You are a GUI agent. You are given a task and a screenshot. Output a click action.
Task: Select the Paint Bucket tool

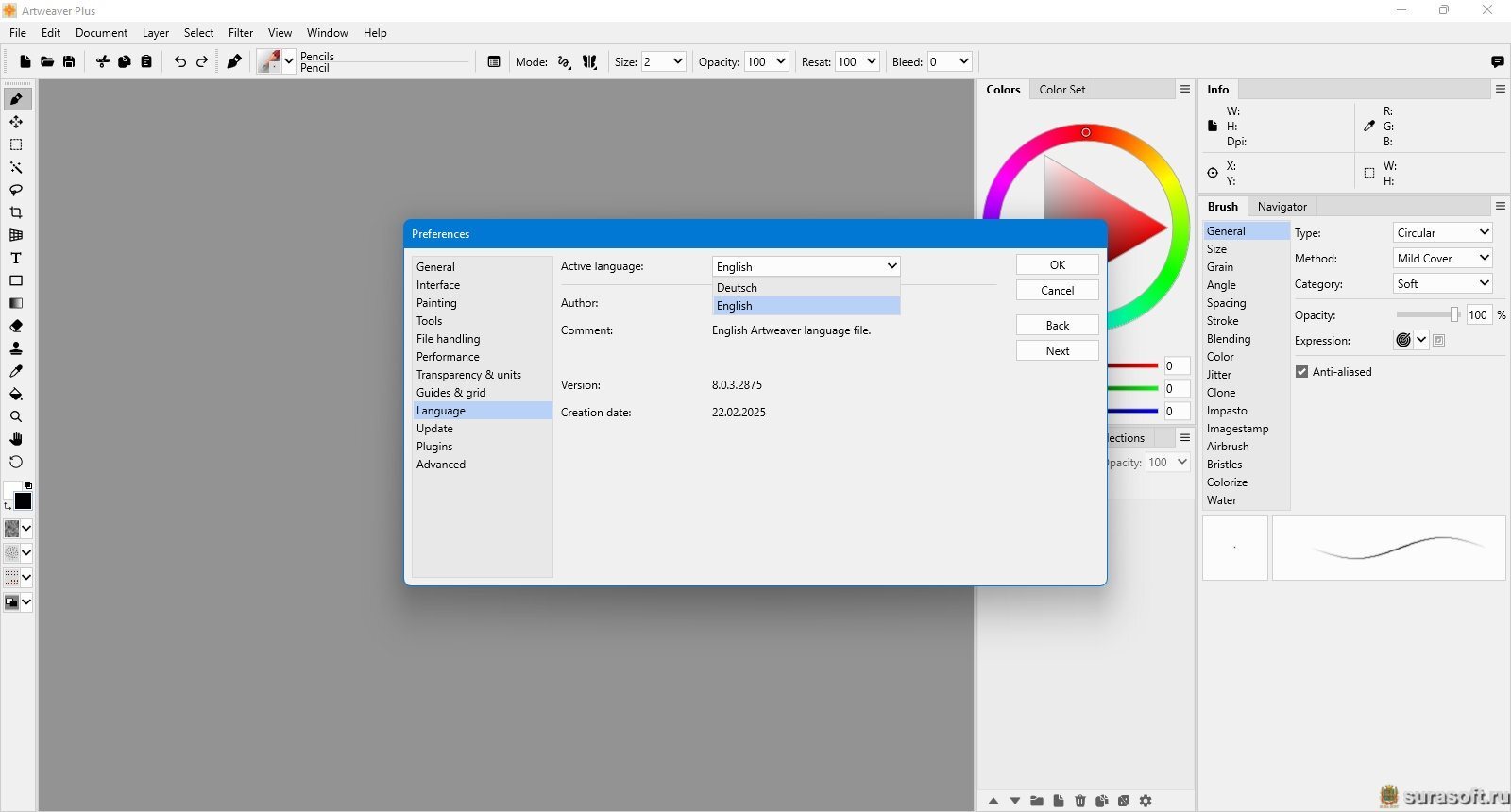(x=16, y=394)
